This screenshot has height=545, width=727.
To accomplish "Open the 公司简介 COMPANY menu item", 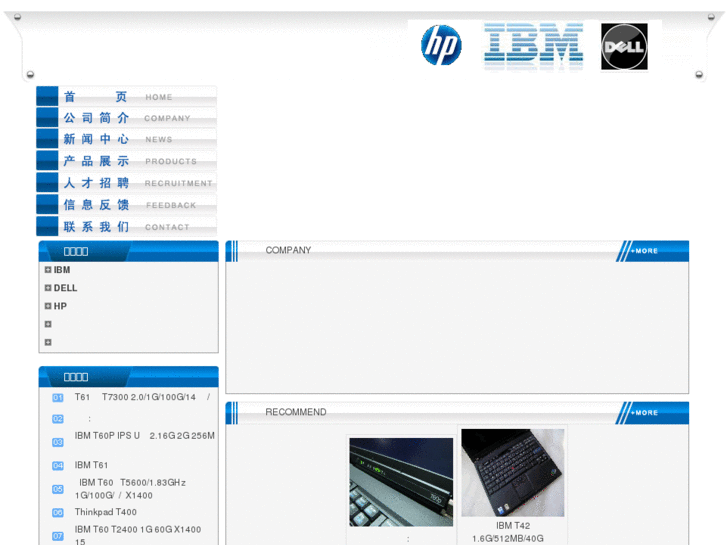I will coord(127,118).
